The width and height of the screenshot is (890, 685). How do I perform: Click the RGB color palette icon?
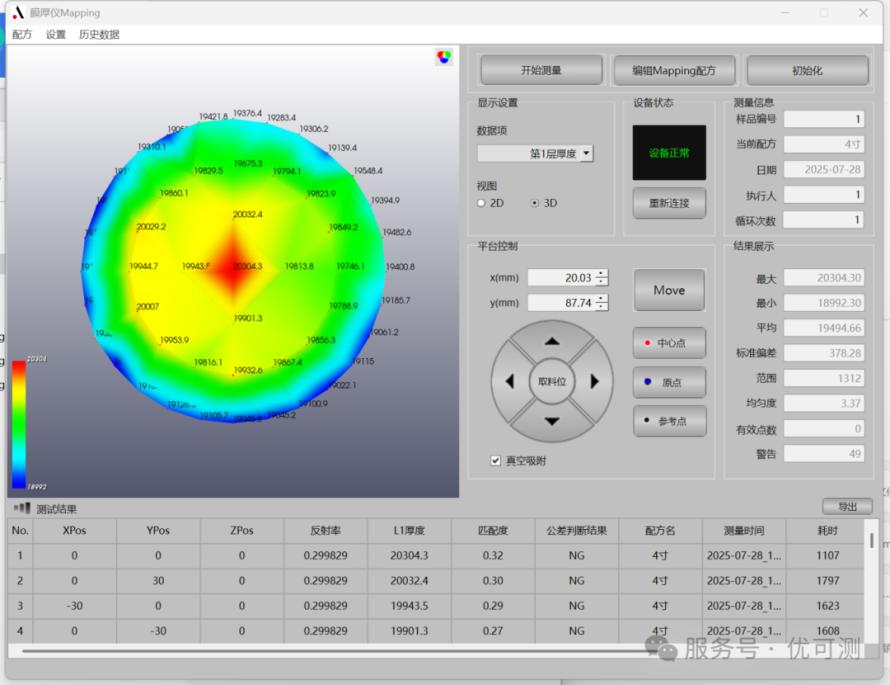coord(444,58)
